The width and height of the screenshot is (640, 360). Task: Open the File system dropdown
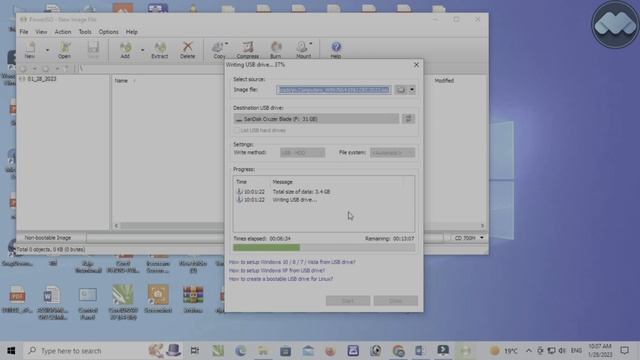392,153
